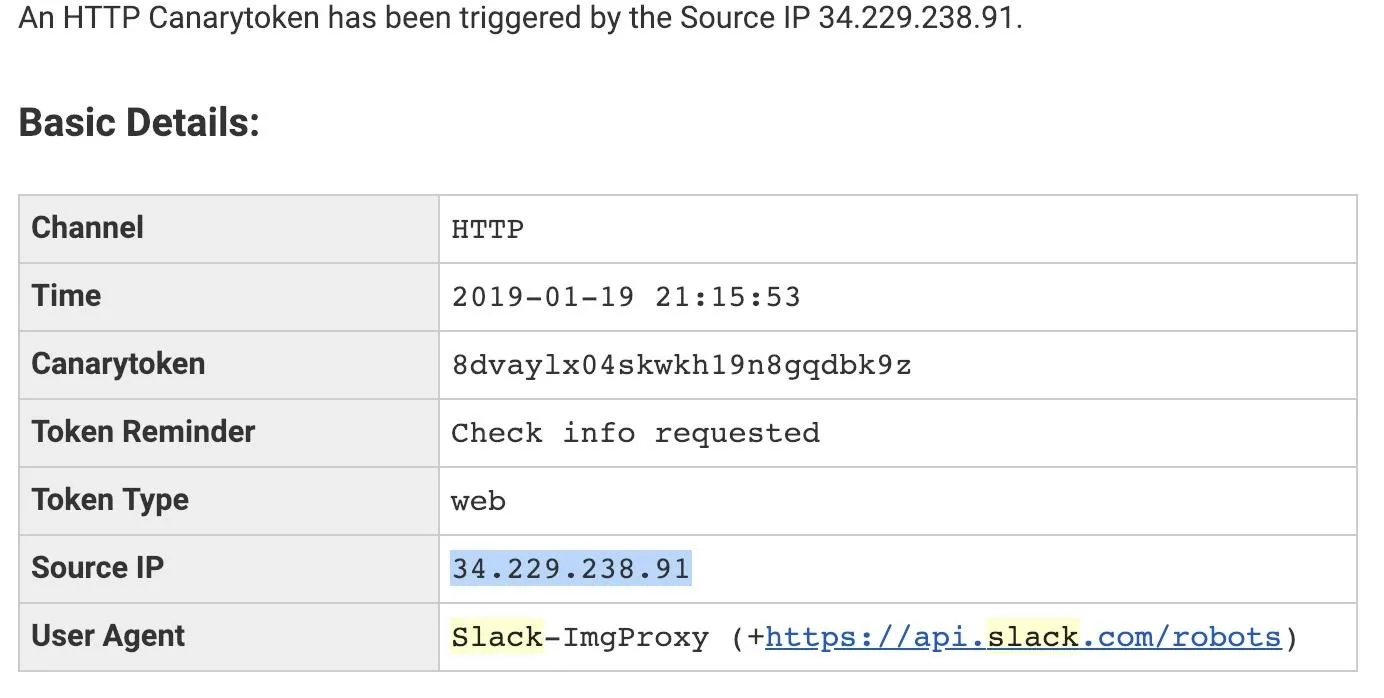Click the highlighted Source IP value 34.229.238.91

(x=571, y=569)
